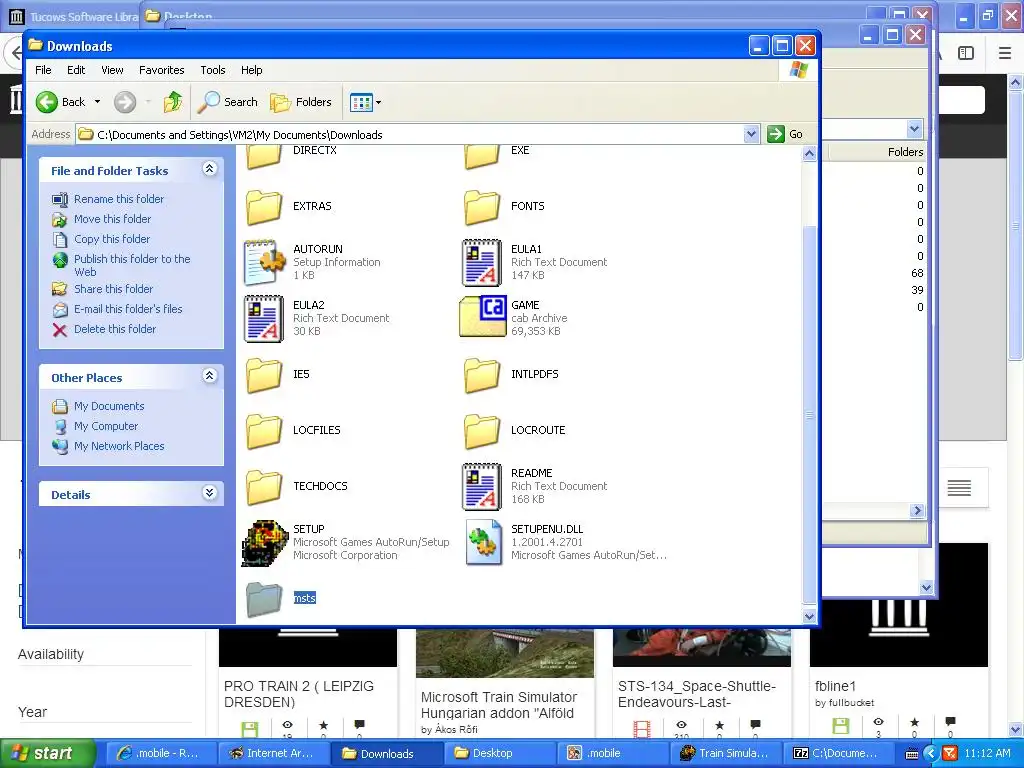
Task: Go to My Computer in Other Places
Action: [106, 426]
